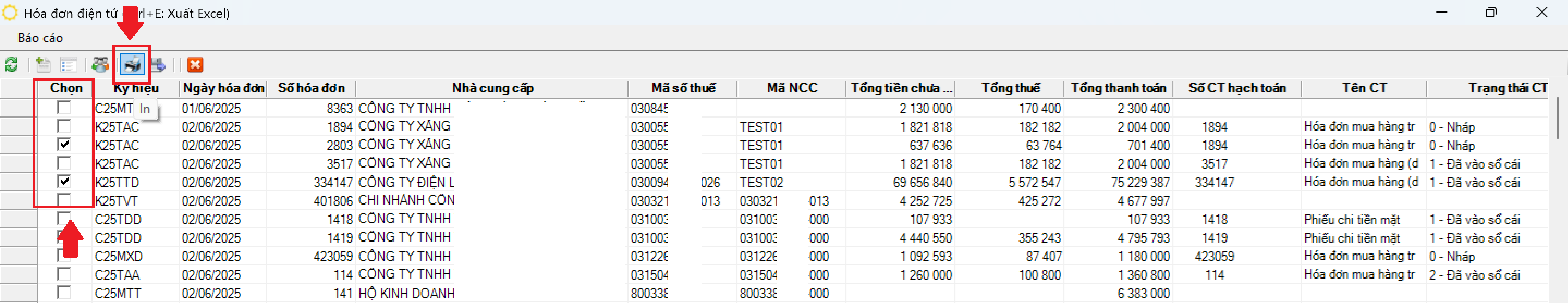Uncheck the checkbox for invoice 2803
1568x303 pixels.
click(x=63, y=145)
